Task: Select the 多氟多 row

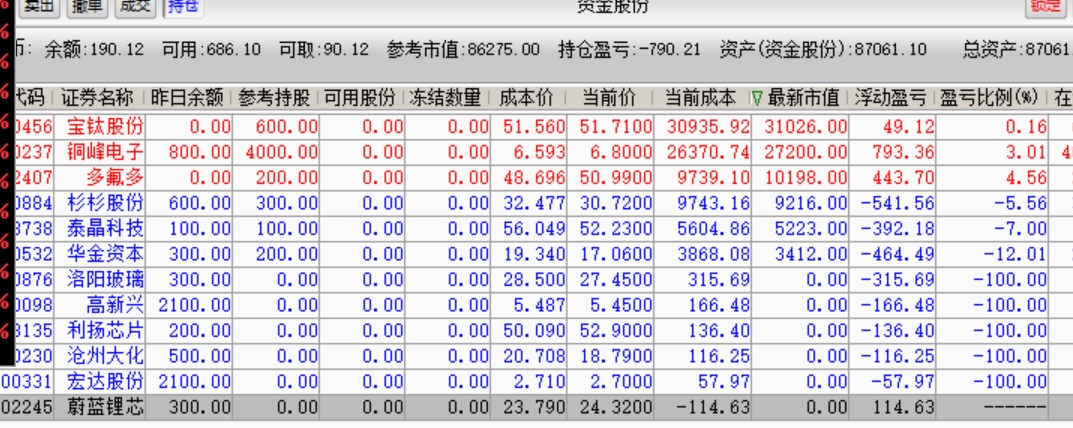Action: coord(536,178)
